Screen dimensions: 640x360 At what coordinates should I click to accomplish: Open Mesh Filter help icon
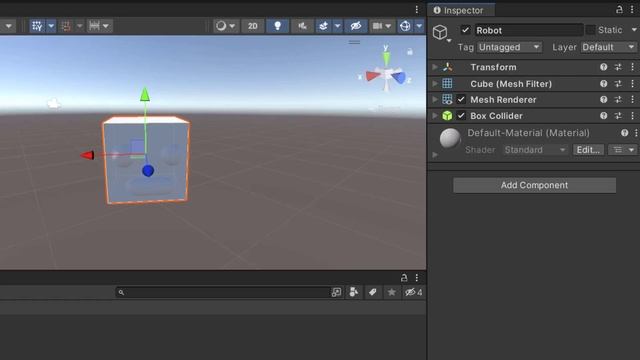[604, 84]
